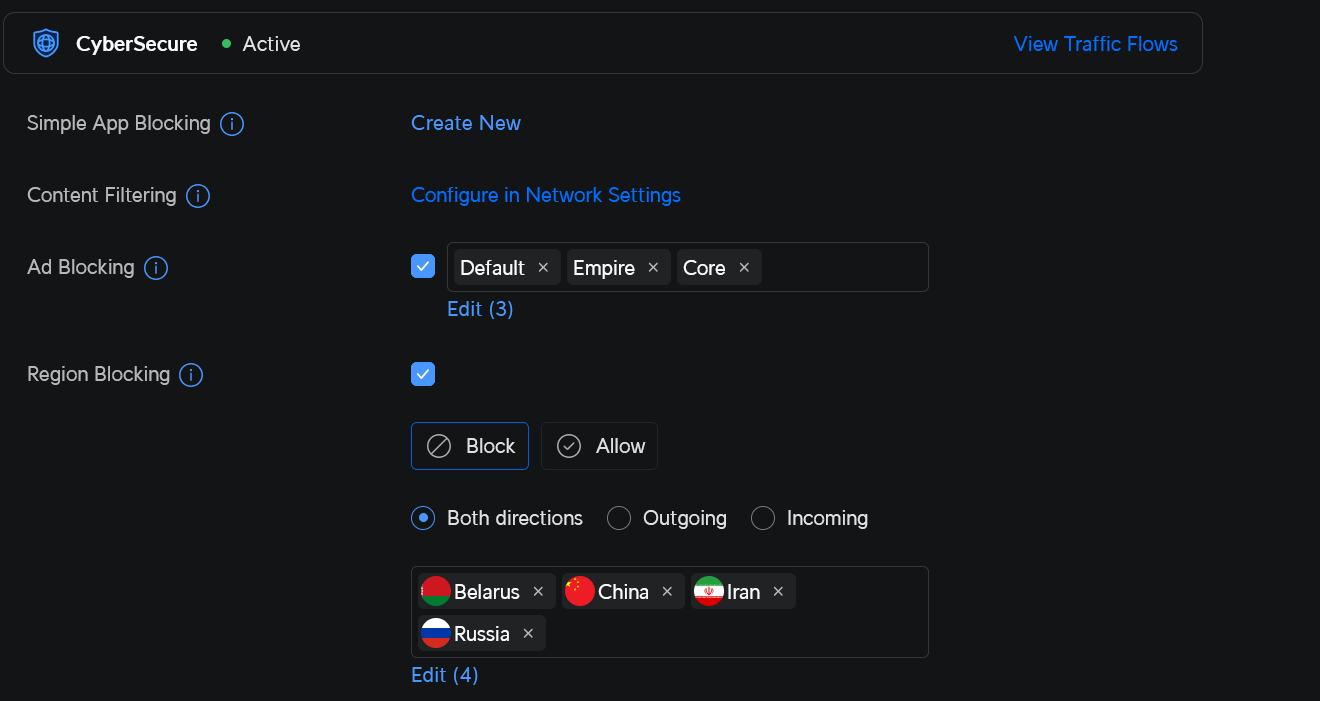
Task: Click info icon beside Simple App Blocking
Action: (232, 124)
